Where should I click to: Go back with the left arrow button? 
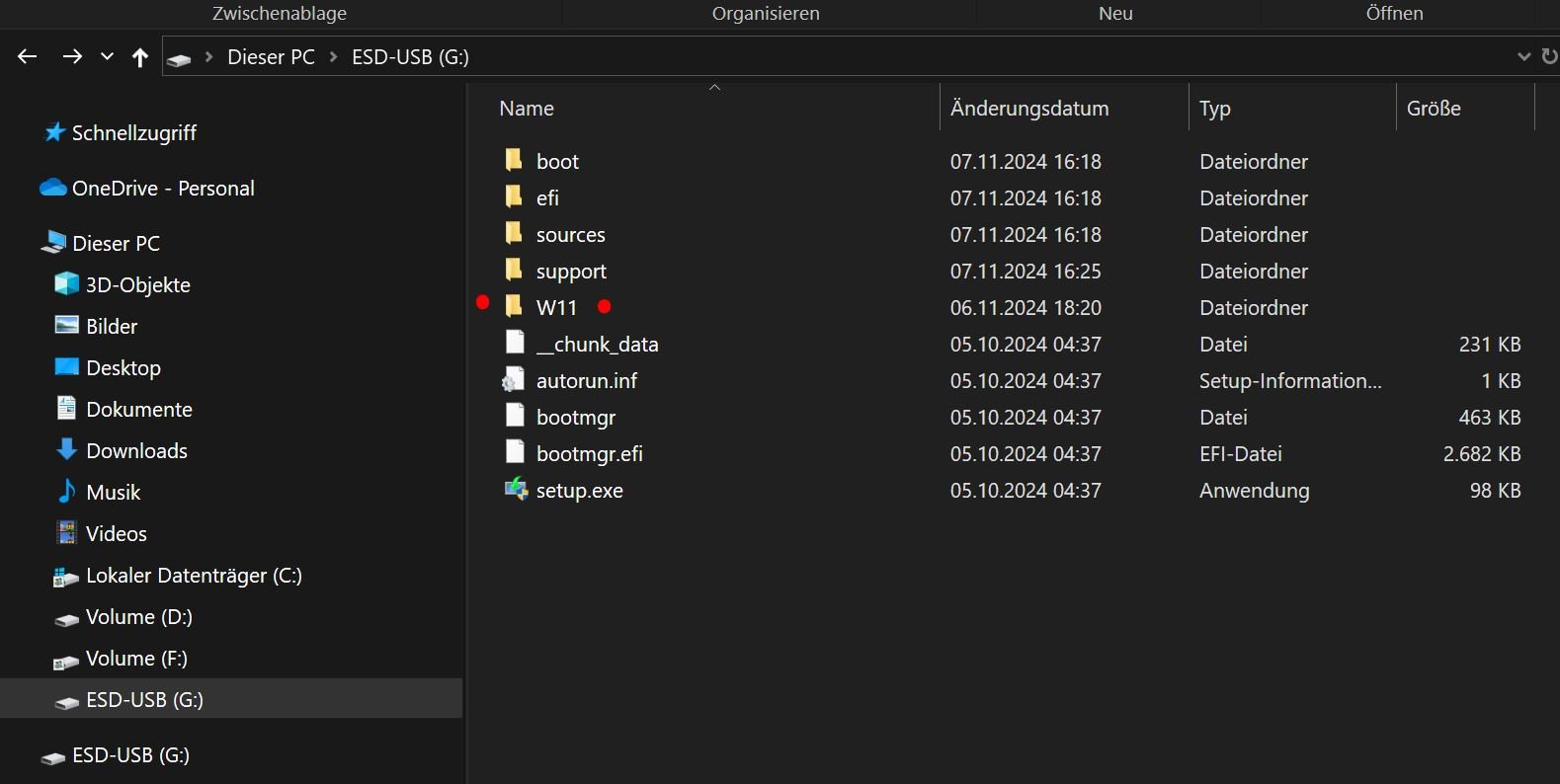(27, 56)
